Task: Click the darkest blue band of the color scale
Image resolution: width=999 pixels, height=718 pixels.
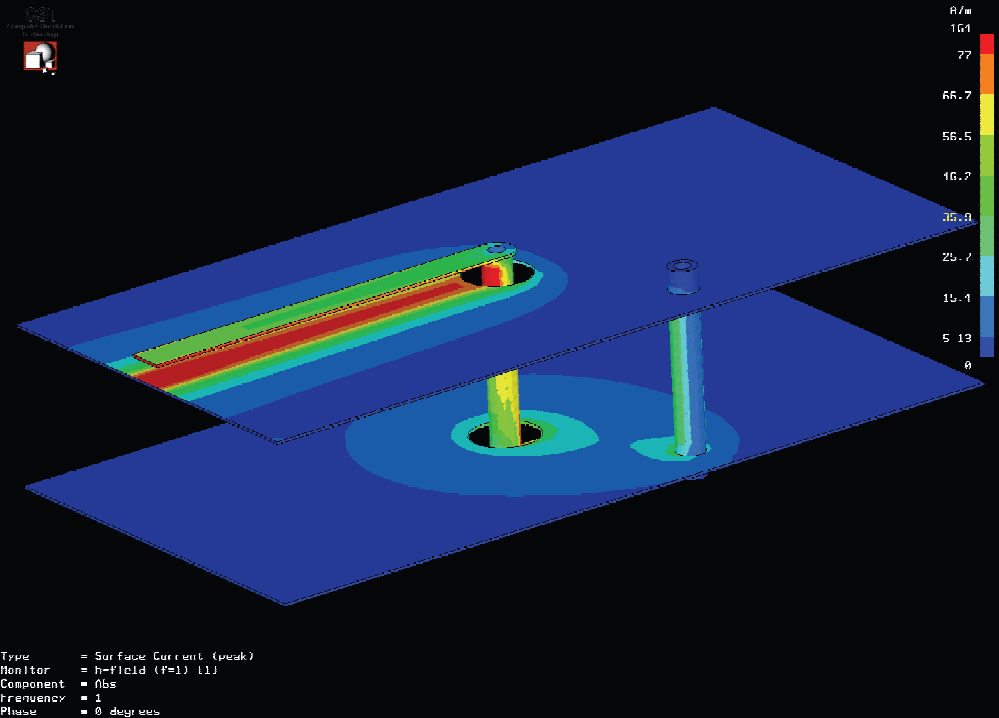Action: (986, 347)
